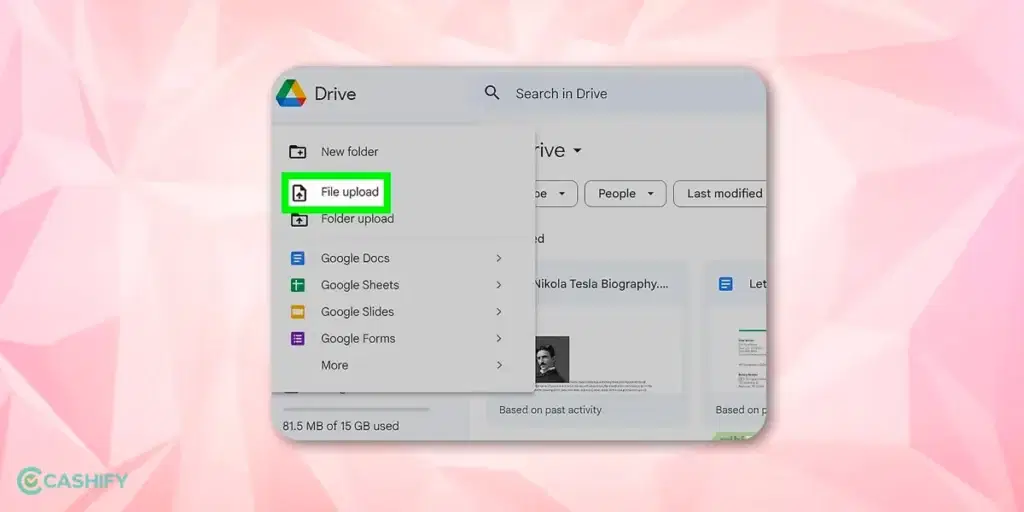Click the Search in Drive field

coord(620,93)
